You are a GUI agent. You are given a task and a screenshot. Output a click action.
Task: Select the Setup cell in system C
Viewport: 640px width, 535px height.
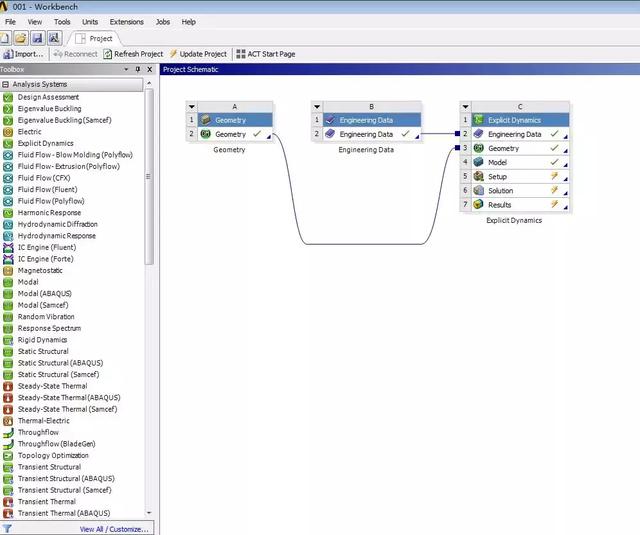[x=520, y=177]
